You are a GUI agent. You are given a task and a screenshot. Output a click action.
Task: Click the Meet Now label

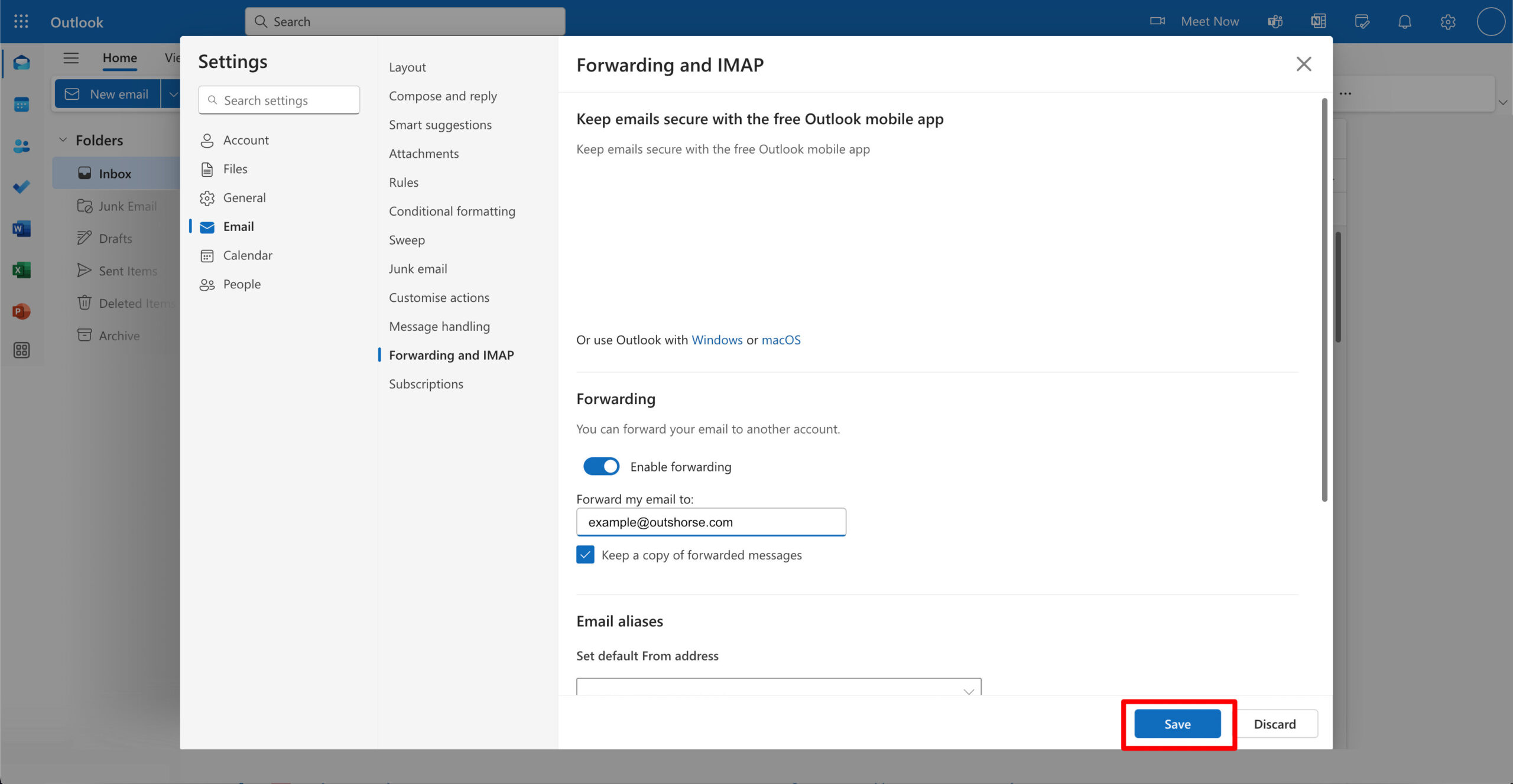[x=1210, y=22]
